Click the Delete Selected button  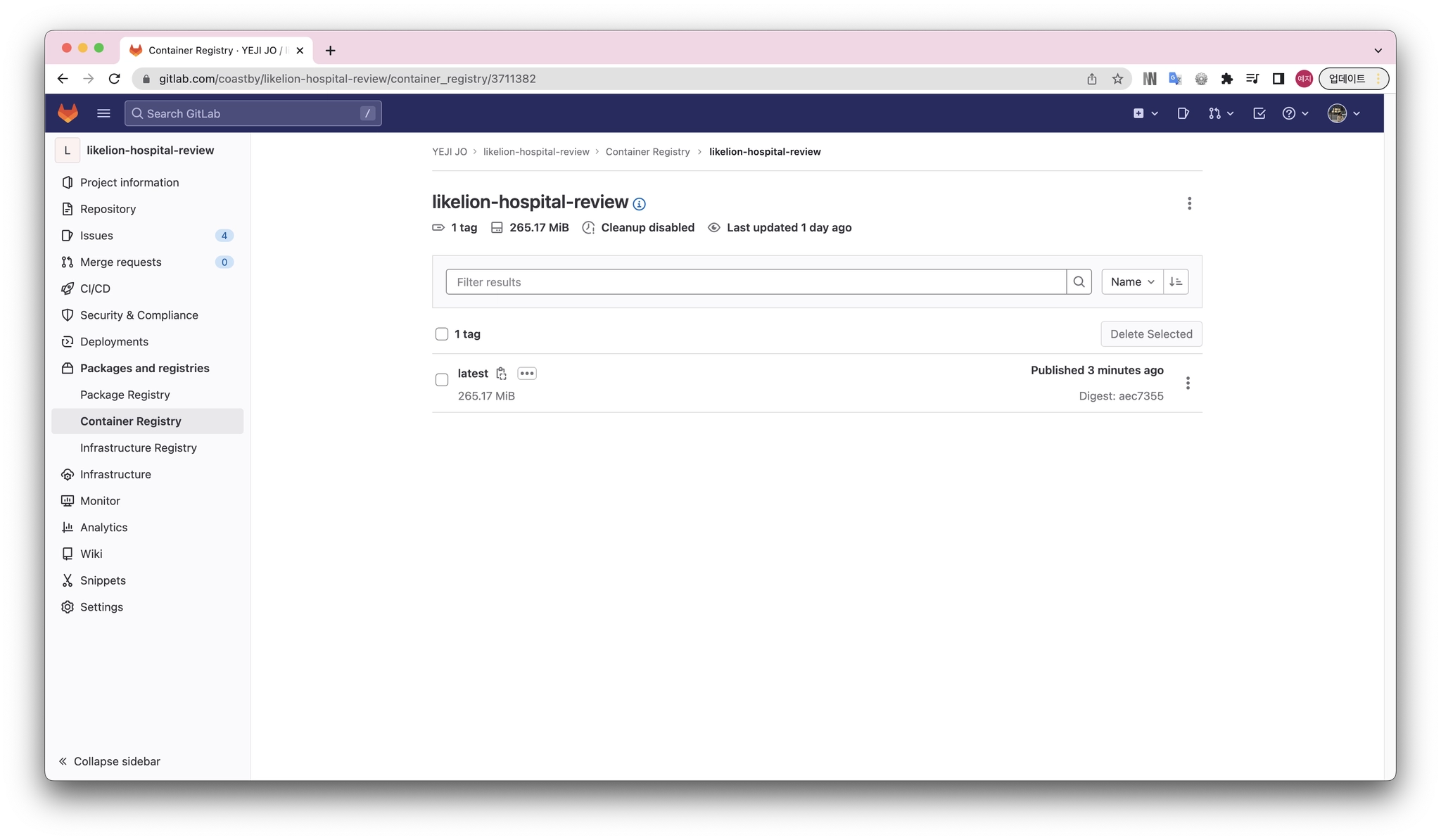click(1151, 334)
